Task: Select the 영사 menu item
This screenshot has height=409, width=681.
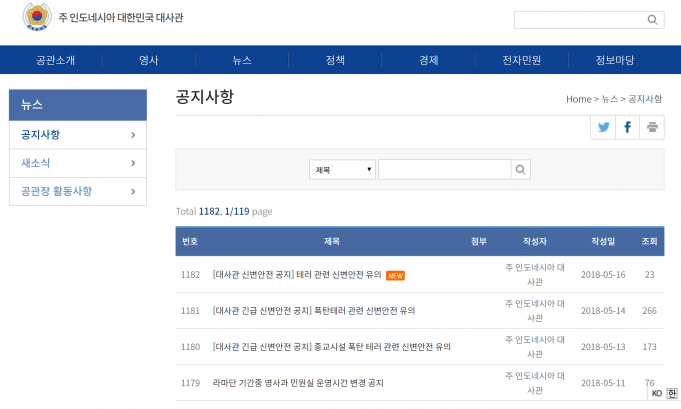Action: click(149, 60)
